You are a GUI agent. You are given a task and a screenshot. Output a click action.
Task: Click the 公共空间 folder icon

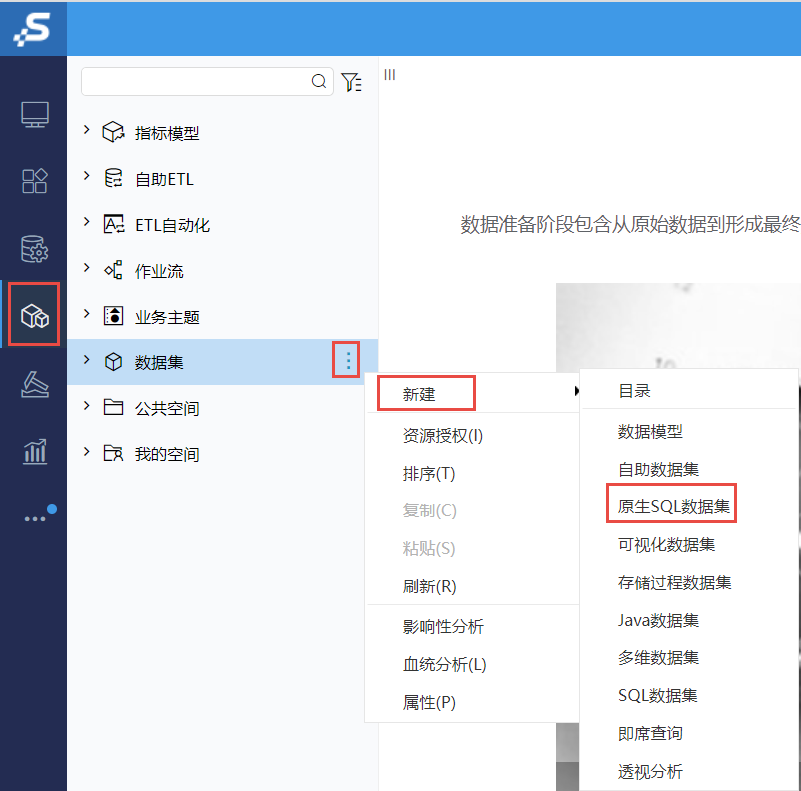113,407
